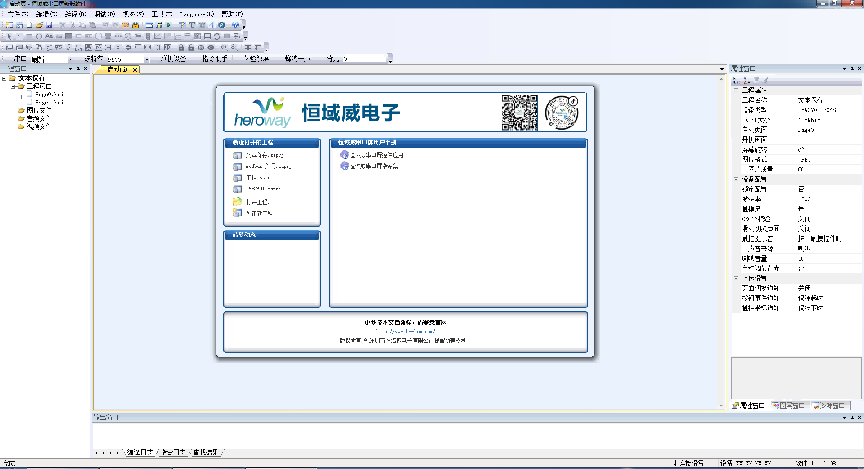864x469 pixels.
Task: Switch to the last tab below properties panel
Action: [832, 405]
